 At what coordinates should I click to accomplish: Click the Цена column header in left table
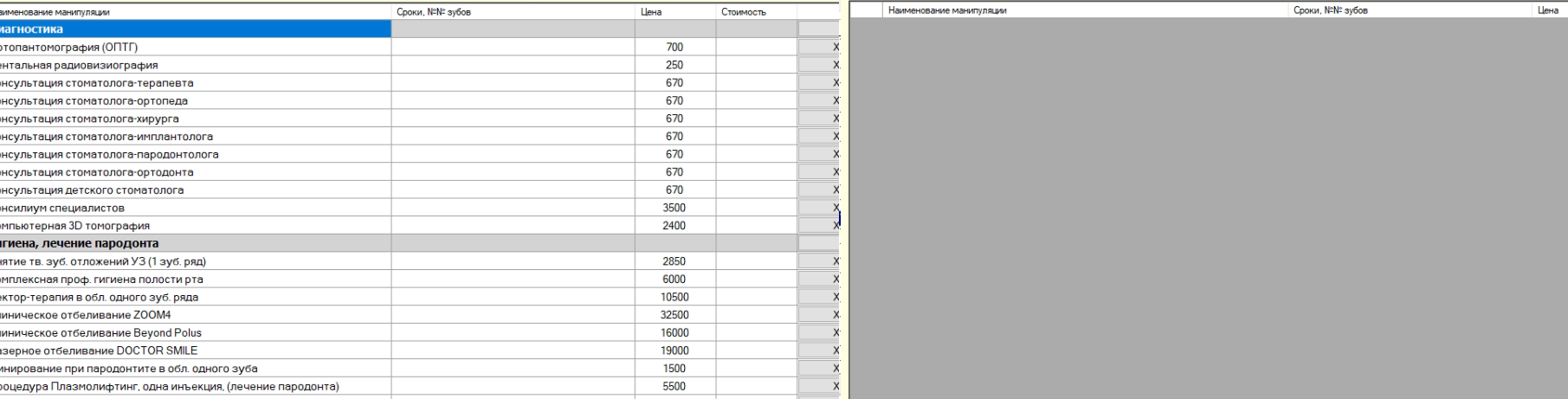[x=674, y=12]
